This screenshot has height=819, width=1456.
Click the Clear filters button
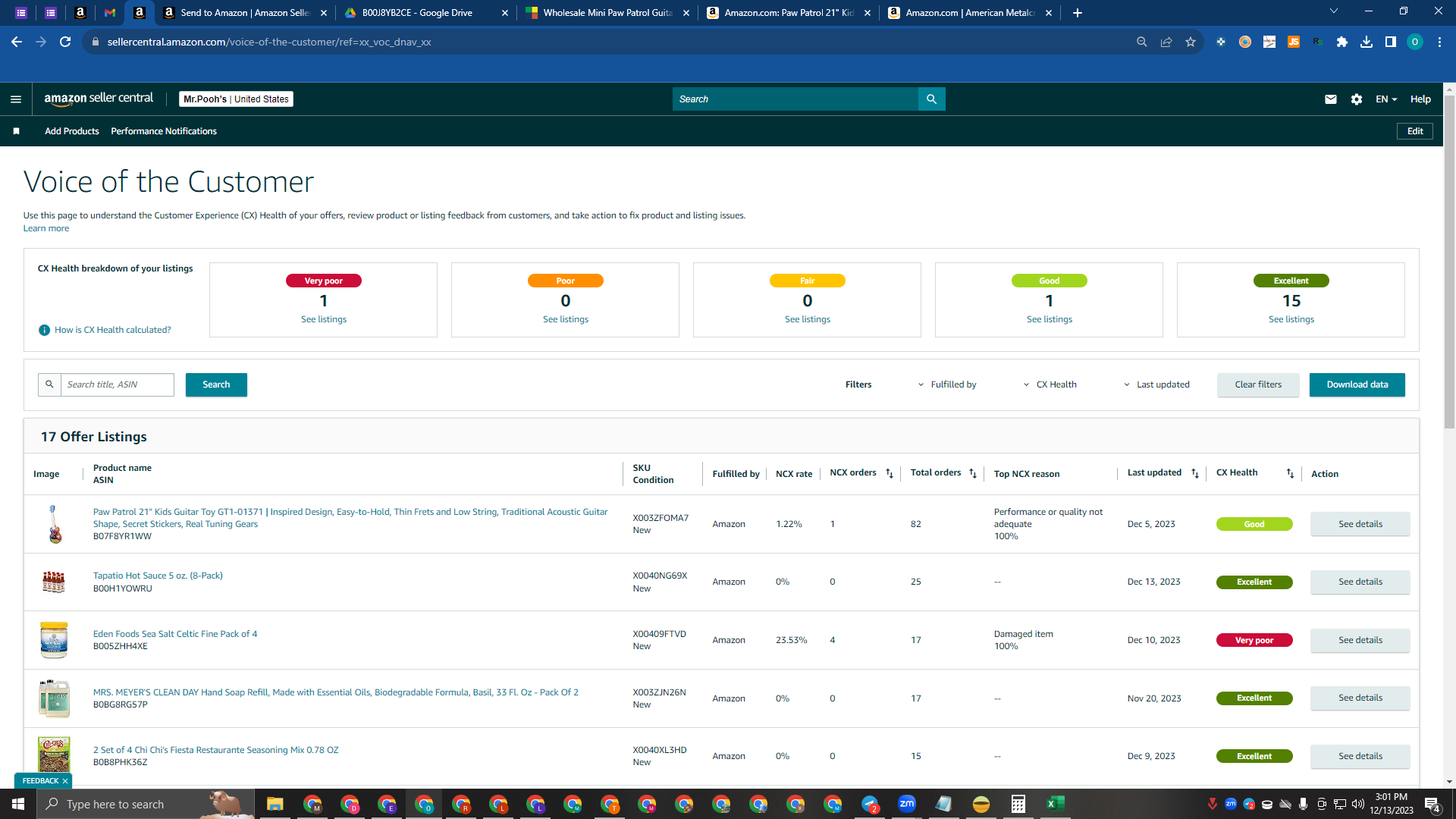pyautogui.click(x=1258, y=384)
